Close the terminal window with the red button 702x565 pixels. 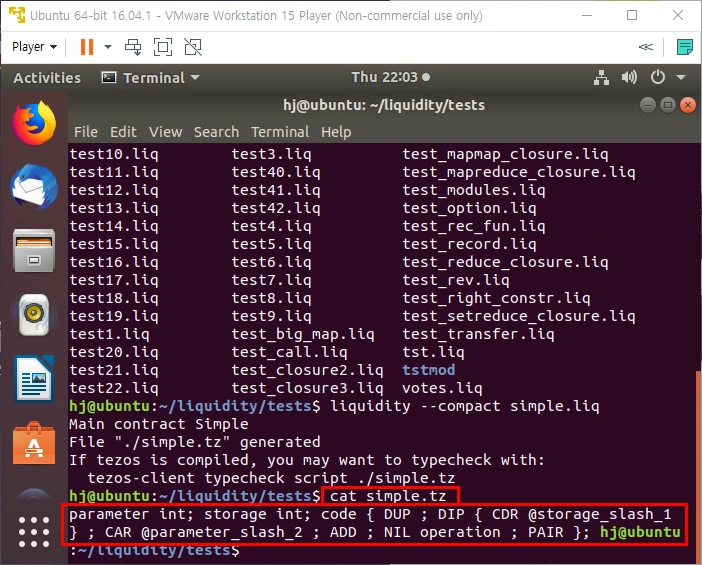coord(688,105)
